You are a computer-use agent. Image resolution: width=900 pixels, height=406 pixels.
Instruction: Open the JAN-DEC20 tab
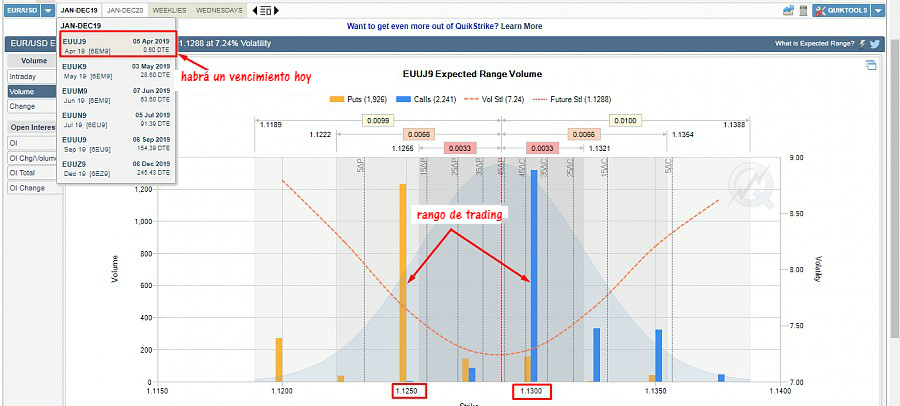click(x=126, y=10)
